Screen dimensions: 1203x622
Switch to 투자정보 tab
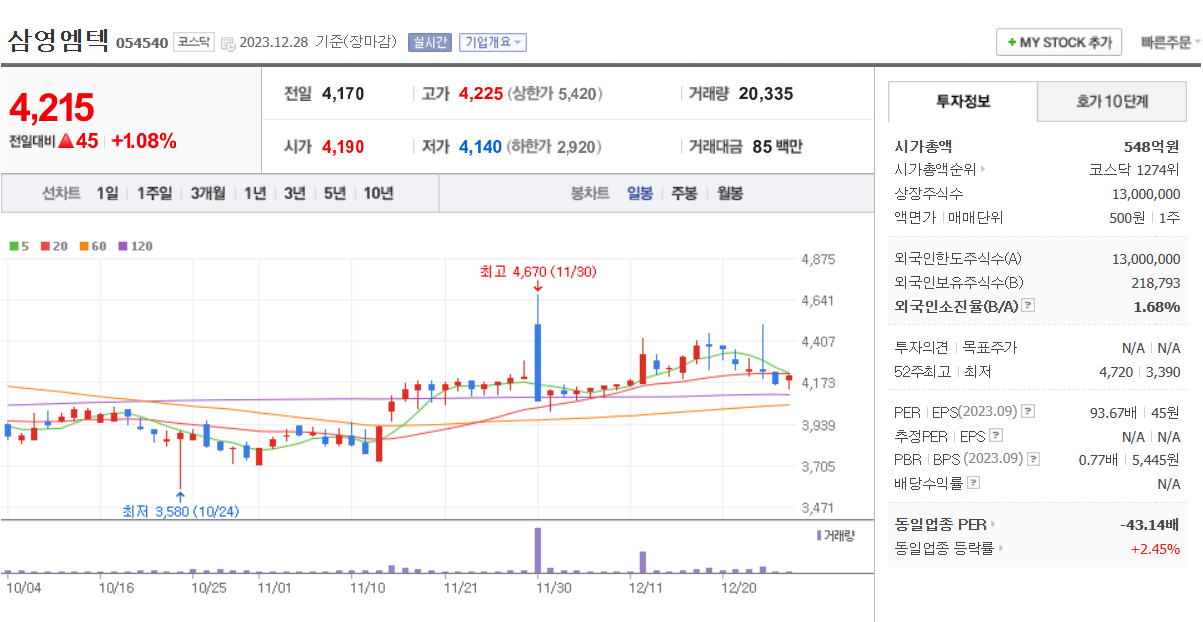[x=963, y=101]
